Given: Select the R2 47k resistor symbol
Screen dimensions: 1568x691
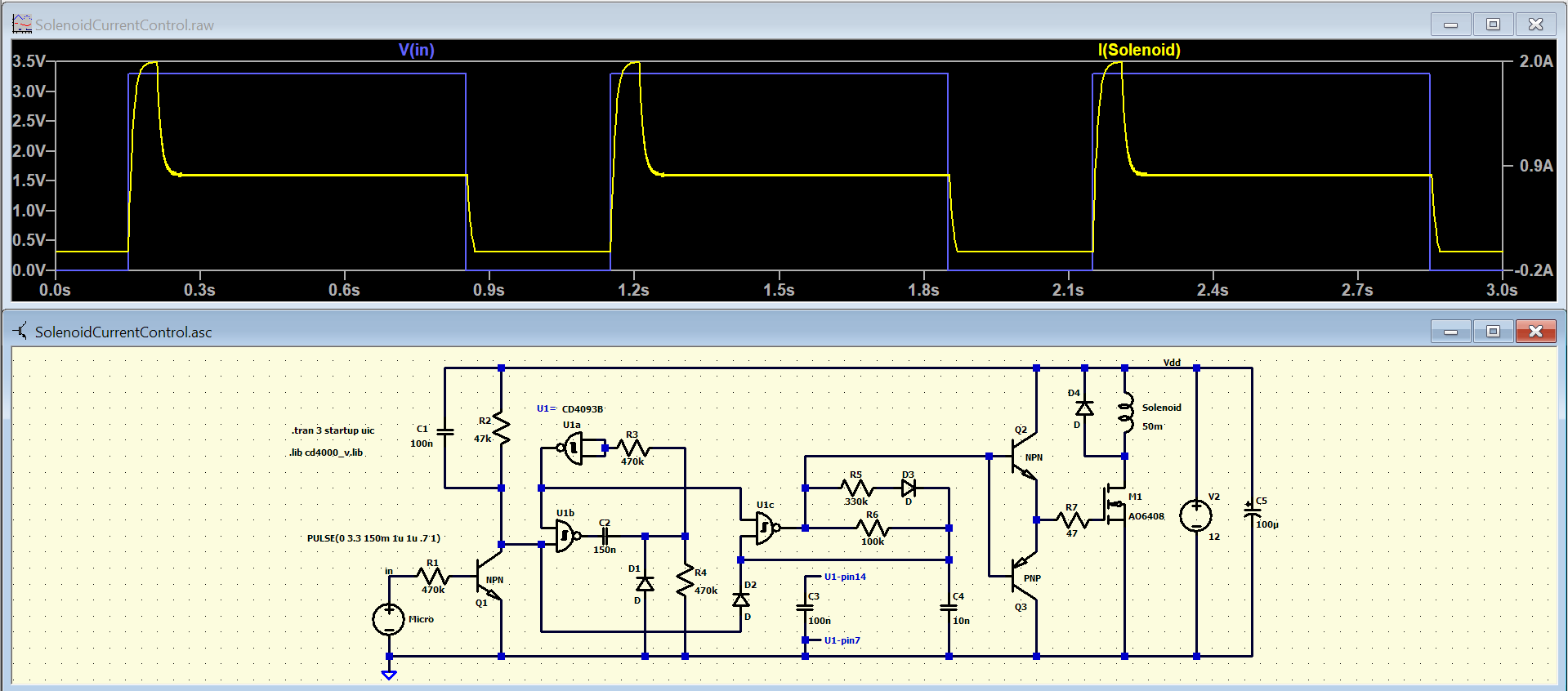Looking at the screenshot, I should pyautogui.click(x=501, y=429).
